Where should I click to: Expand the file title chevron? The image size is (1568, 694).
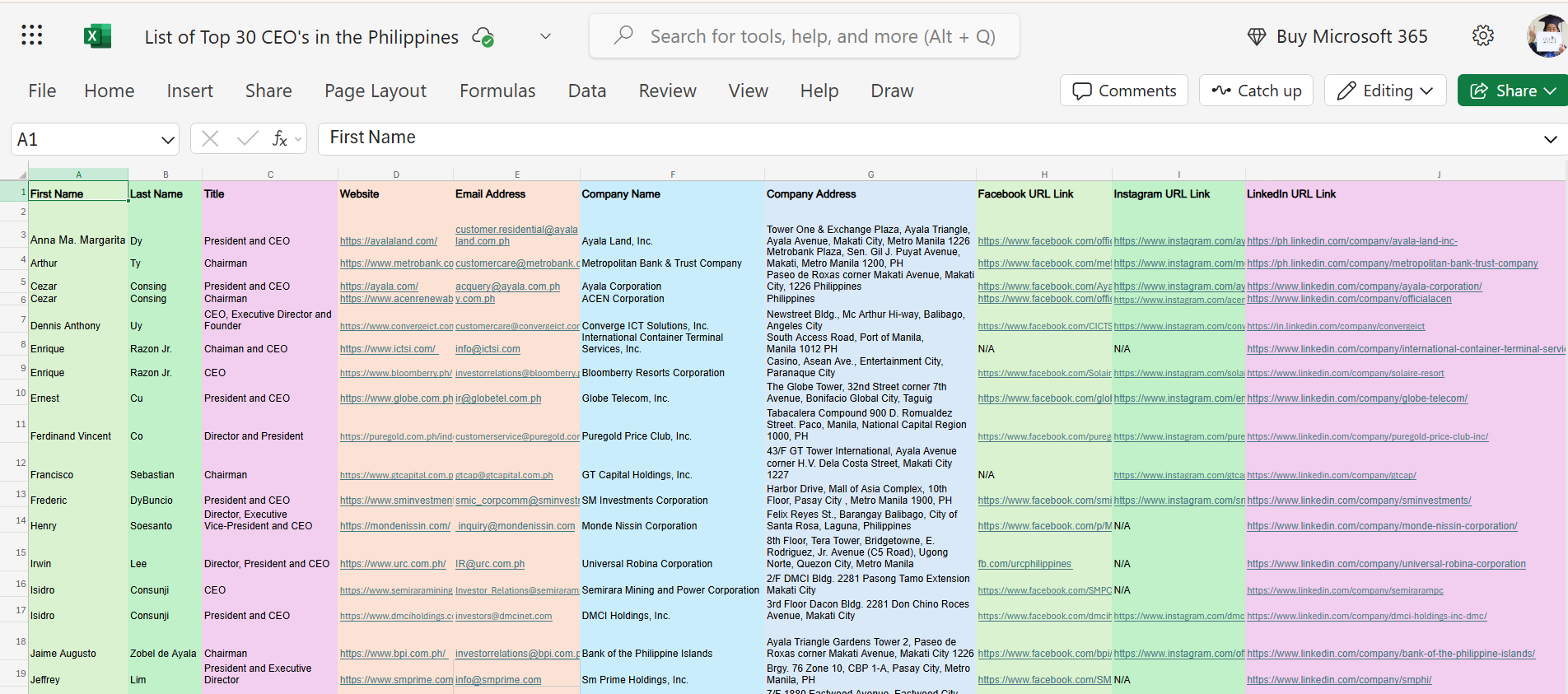[545, 36]
